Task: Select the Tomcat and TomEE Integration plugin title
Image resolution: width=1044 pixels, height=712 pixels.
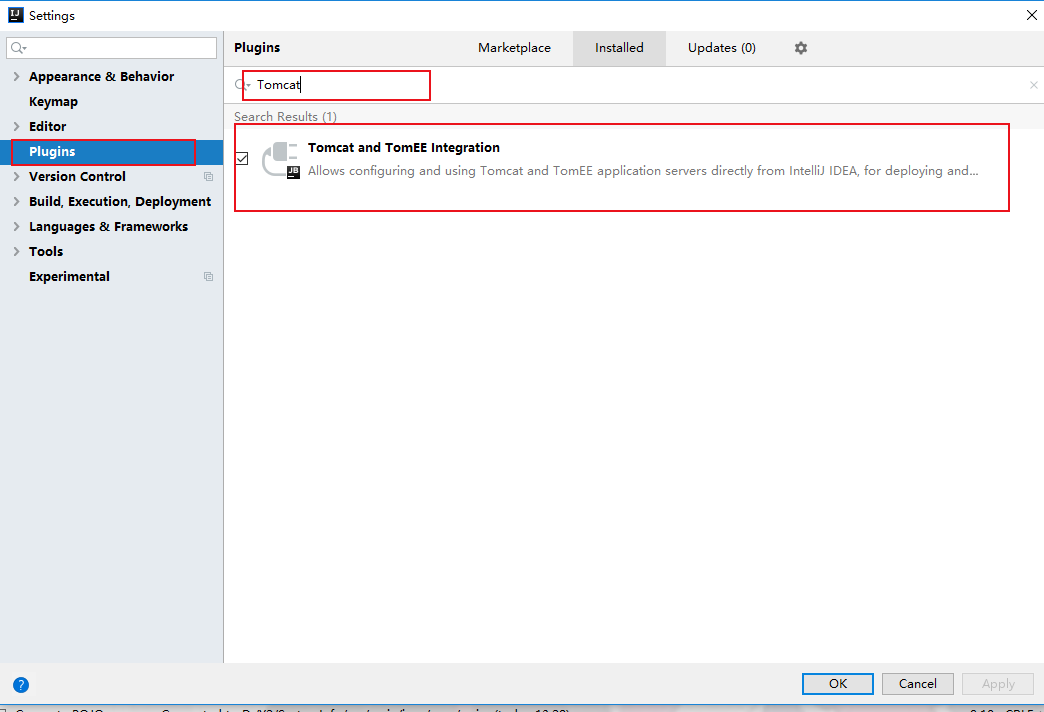Action: (x=403, y=147)
